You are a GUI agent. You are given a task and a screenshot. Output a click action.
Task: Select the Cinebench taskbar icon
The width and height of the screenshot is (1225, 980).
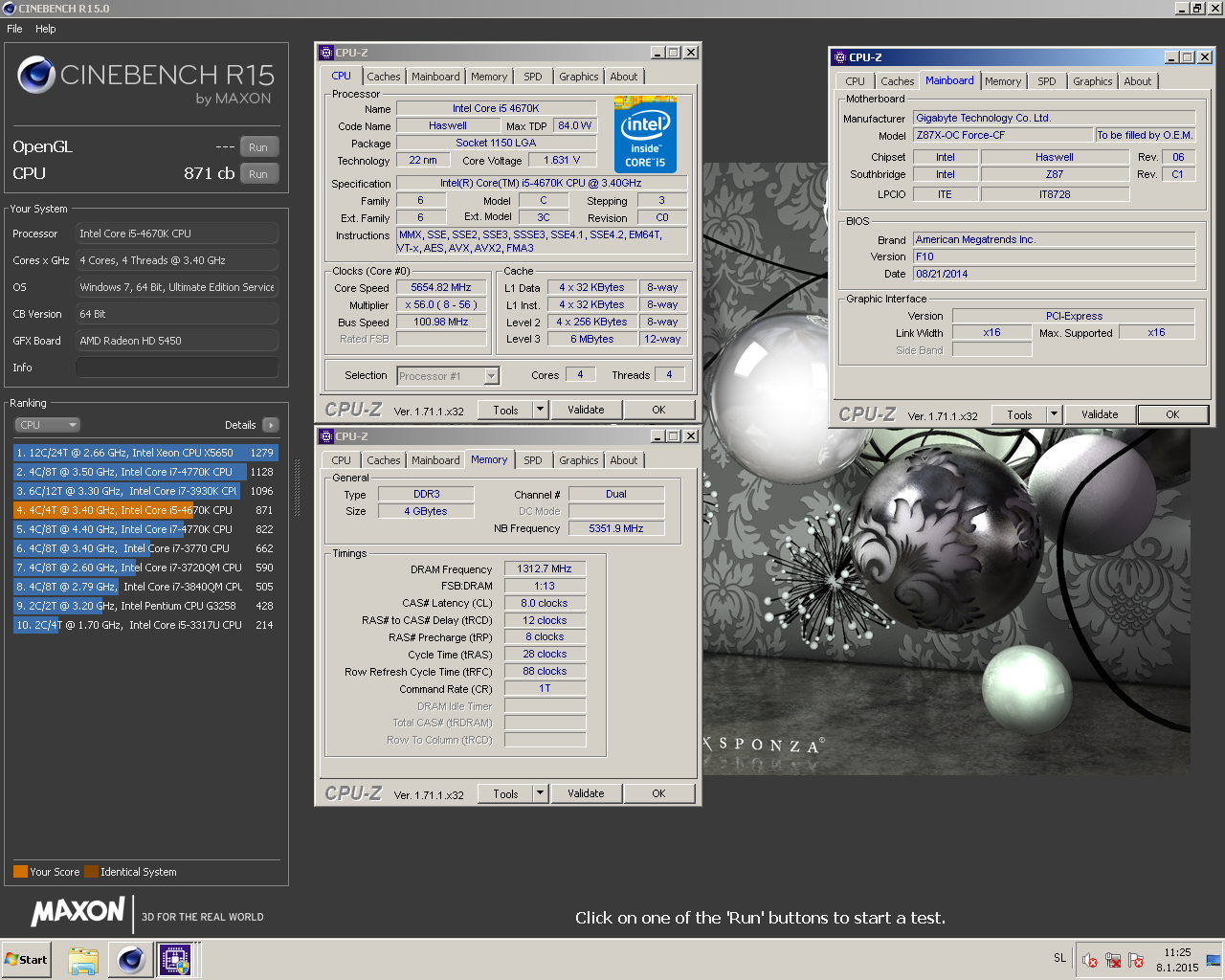click(x=130, y=959)
